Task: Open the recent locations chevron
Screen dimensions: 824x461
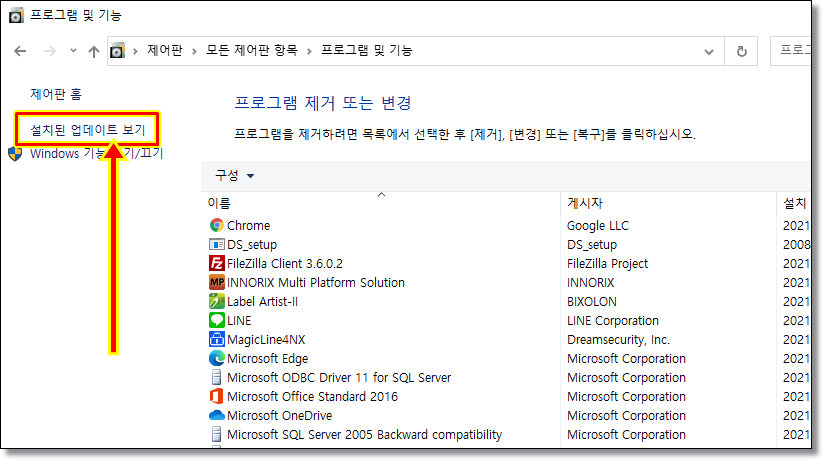Action: click(x=72, y=51)
